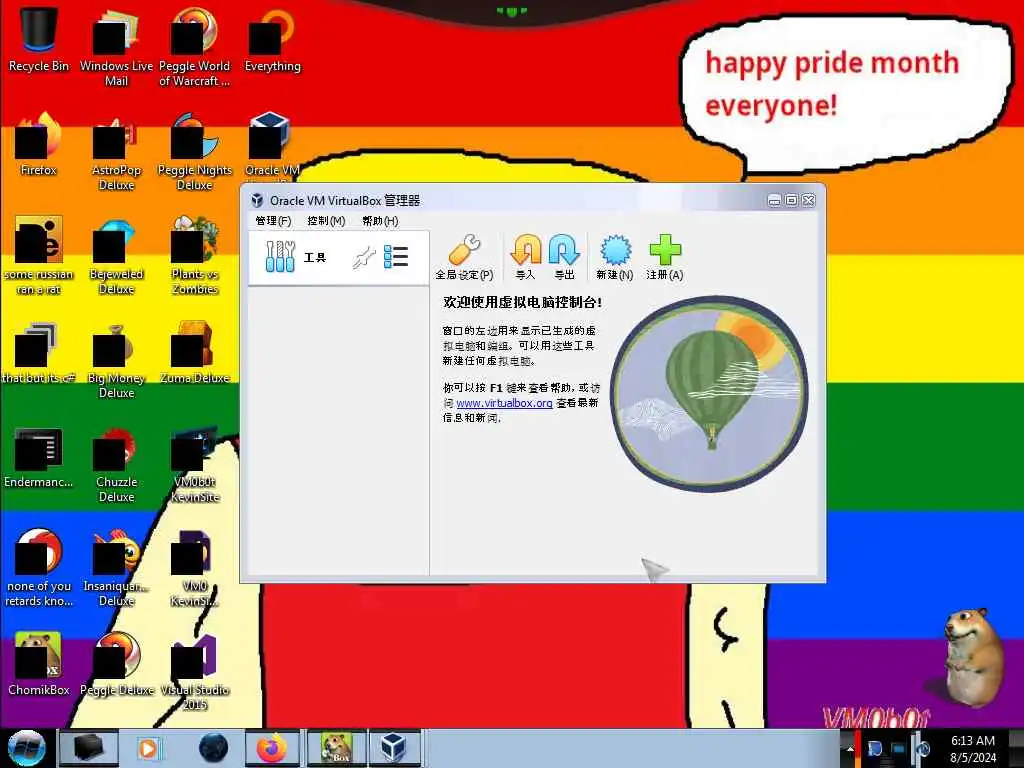
Task: Select the Visual Studio 2015 icon
Action: pyautogui.click(x=195, y=673)
